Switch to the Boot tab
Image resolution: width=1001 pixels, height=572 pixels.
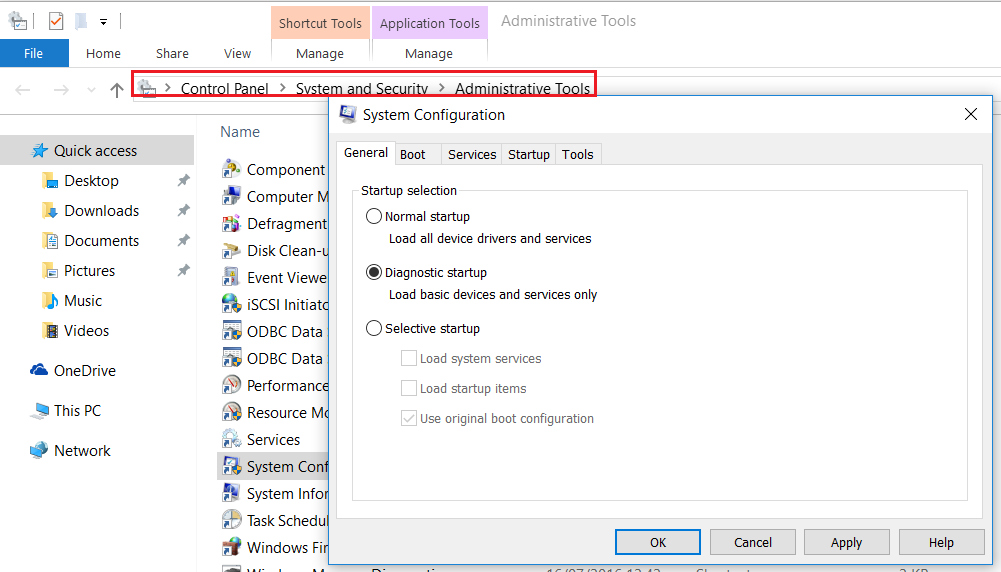[x=418, y=154]
